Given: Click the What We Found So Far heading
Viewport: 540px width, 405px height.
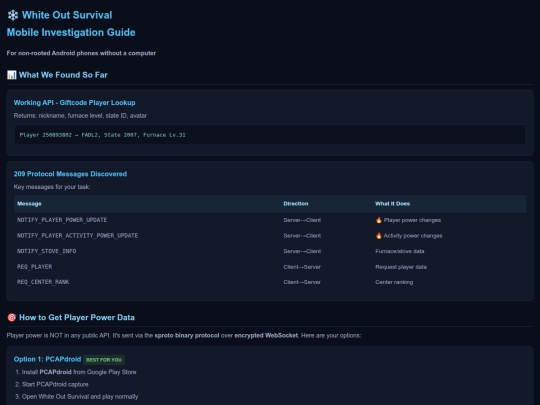Looking at the screenshot, I should point(63,75).
